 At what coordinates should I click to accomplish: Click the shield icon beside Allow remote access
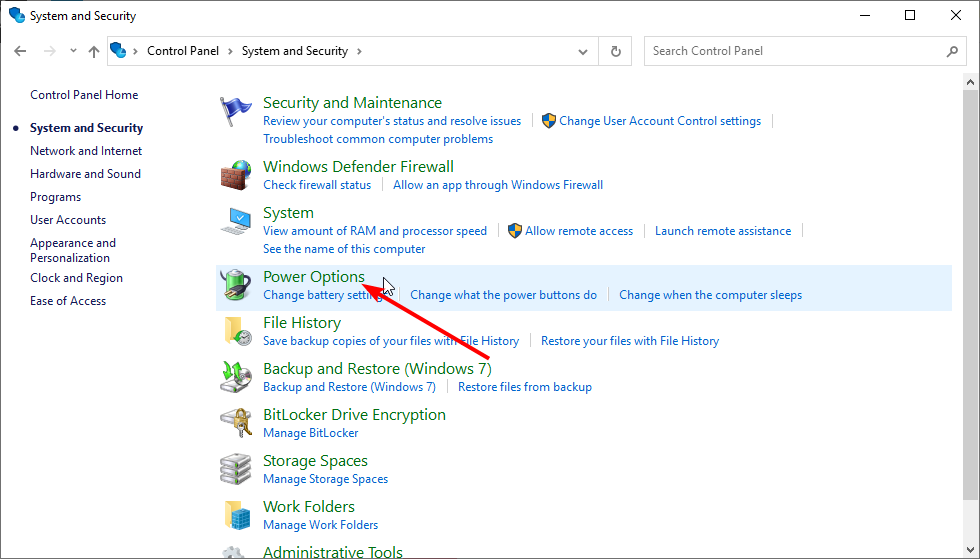tap(514, 231)
